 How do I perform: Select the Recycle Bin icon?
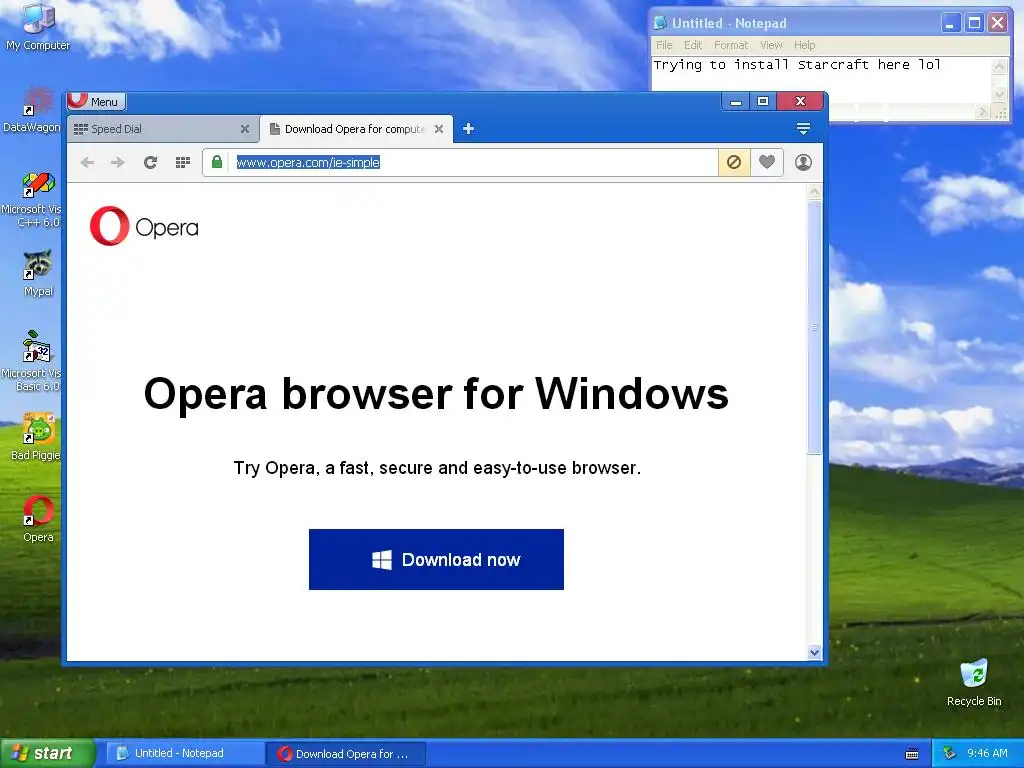(974, 683)
